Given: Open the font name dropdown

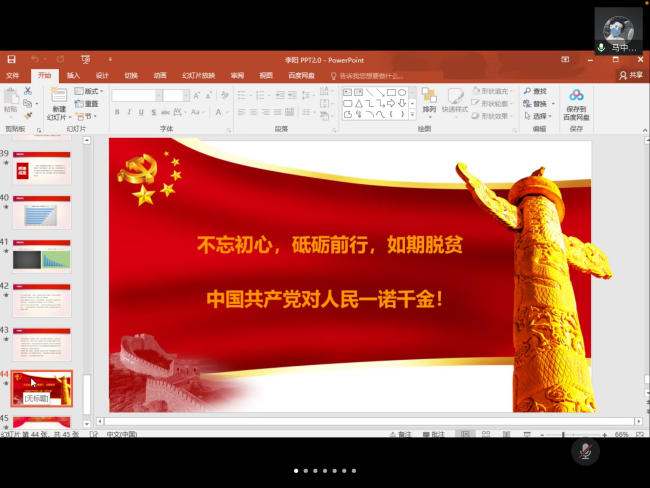Looking at the screenshot, I should [x=157, y=96].
